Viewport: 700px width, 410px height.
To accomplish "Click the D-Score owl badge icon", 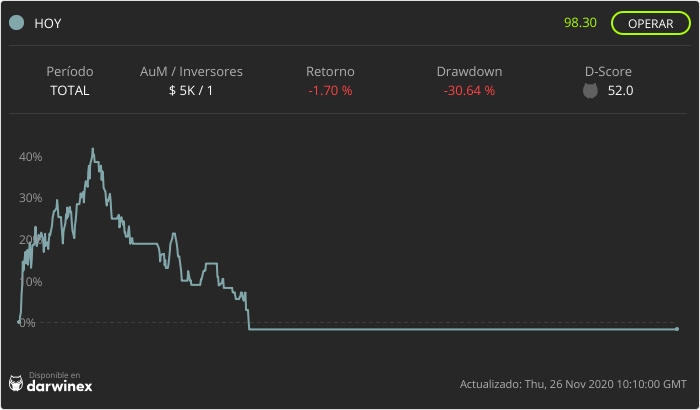I will point(590,91).
